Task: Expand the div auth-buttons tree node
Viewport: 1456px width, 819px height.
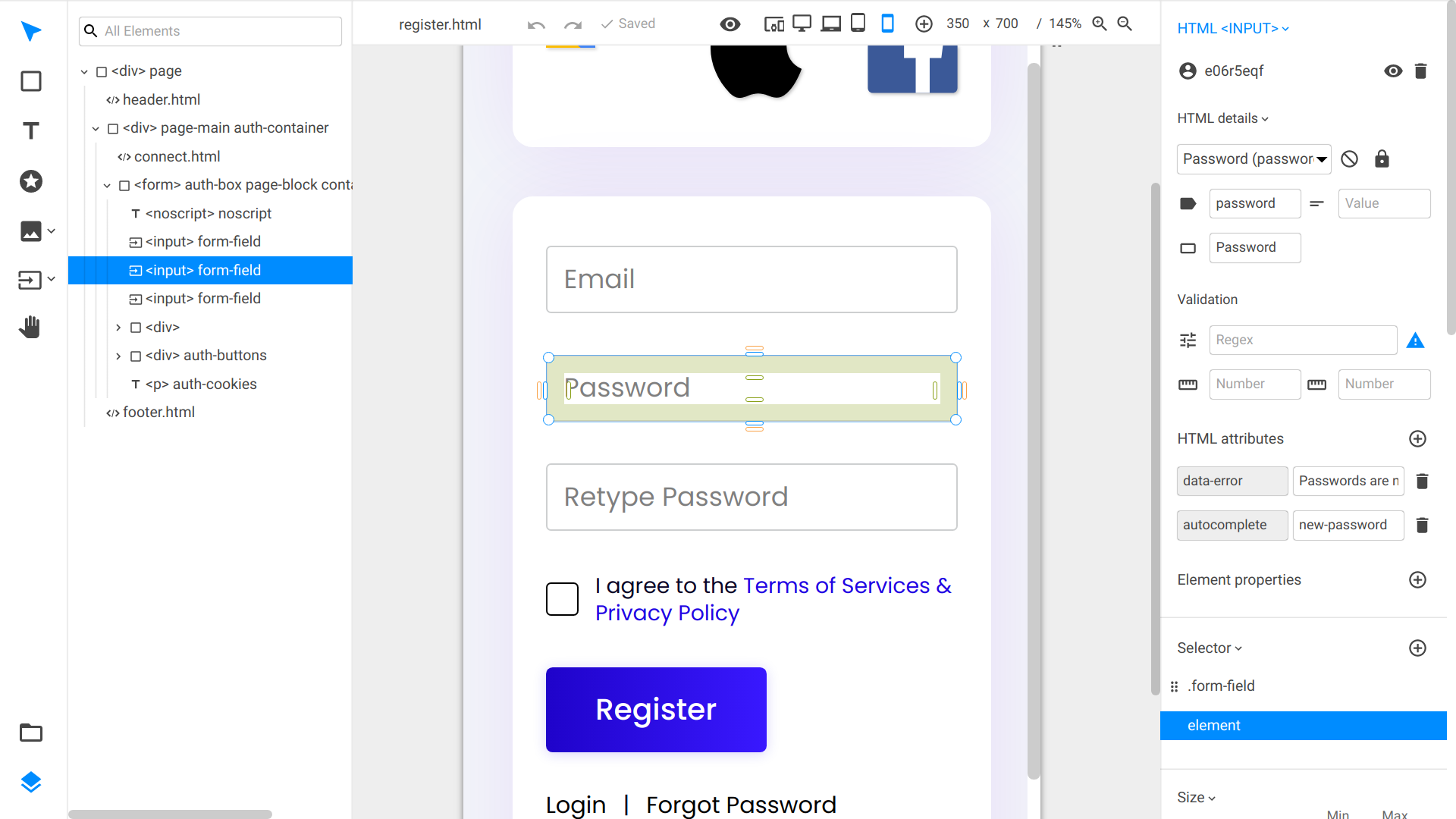Action: tap(118, 356)
